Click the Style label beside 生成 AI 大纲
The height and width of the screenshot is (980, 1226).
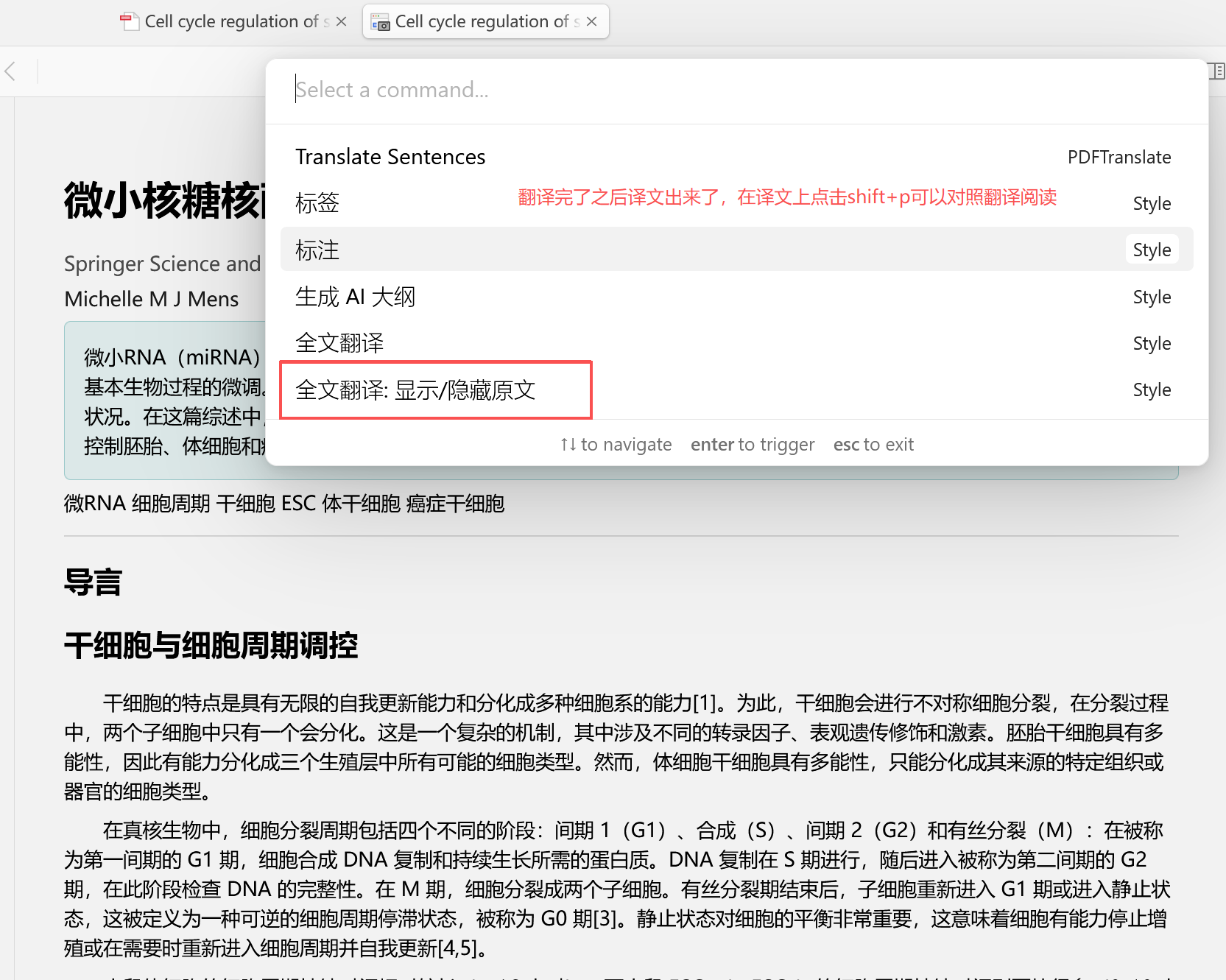(x=1152, y=297)
